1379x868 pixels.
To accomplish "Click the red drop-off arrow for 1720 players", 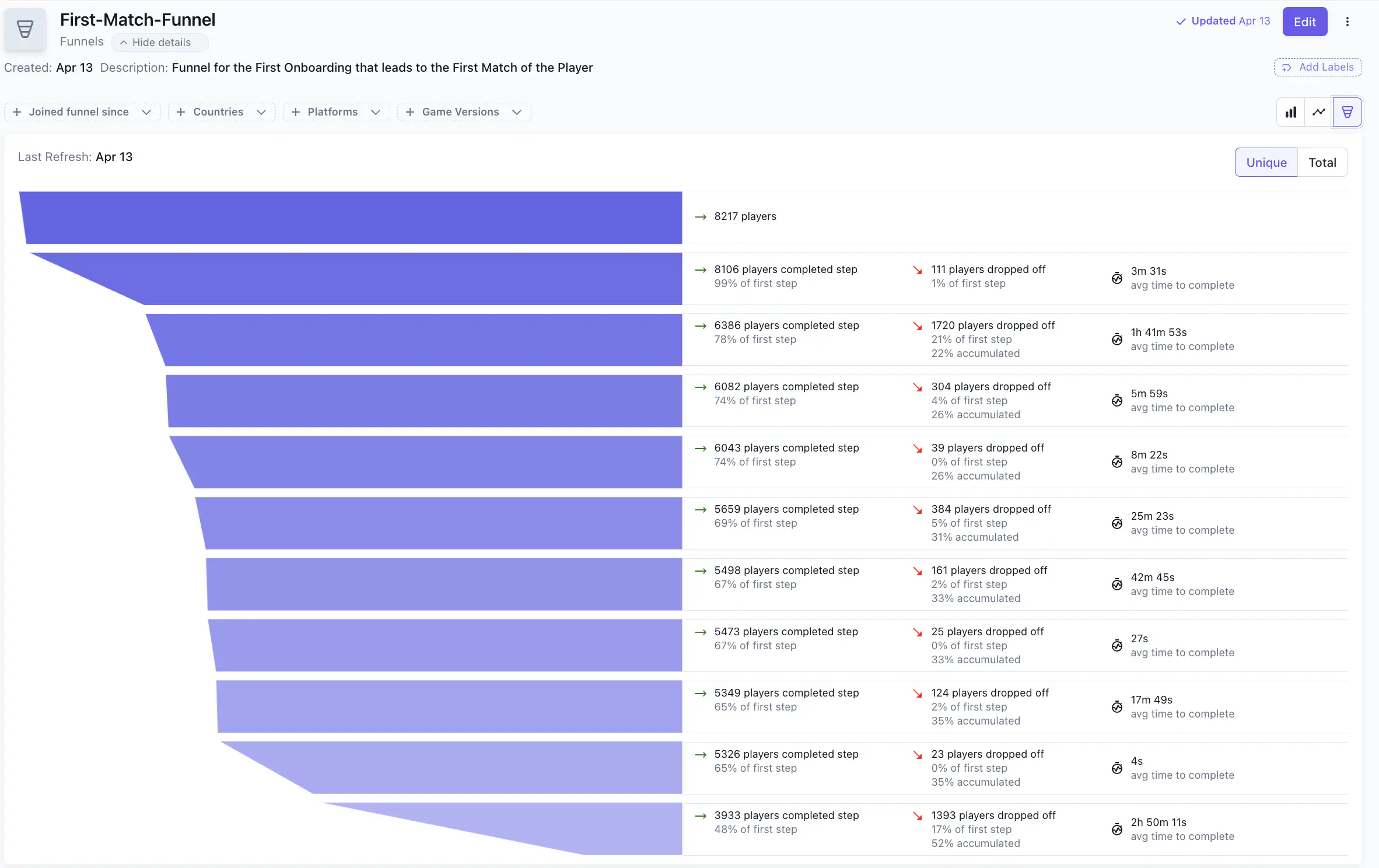I will [918, 326].
